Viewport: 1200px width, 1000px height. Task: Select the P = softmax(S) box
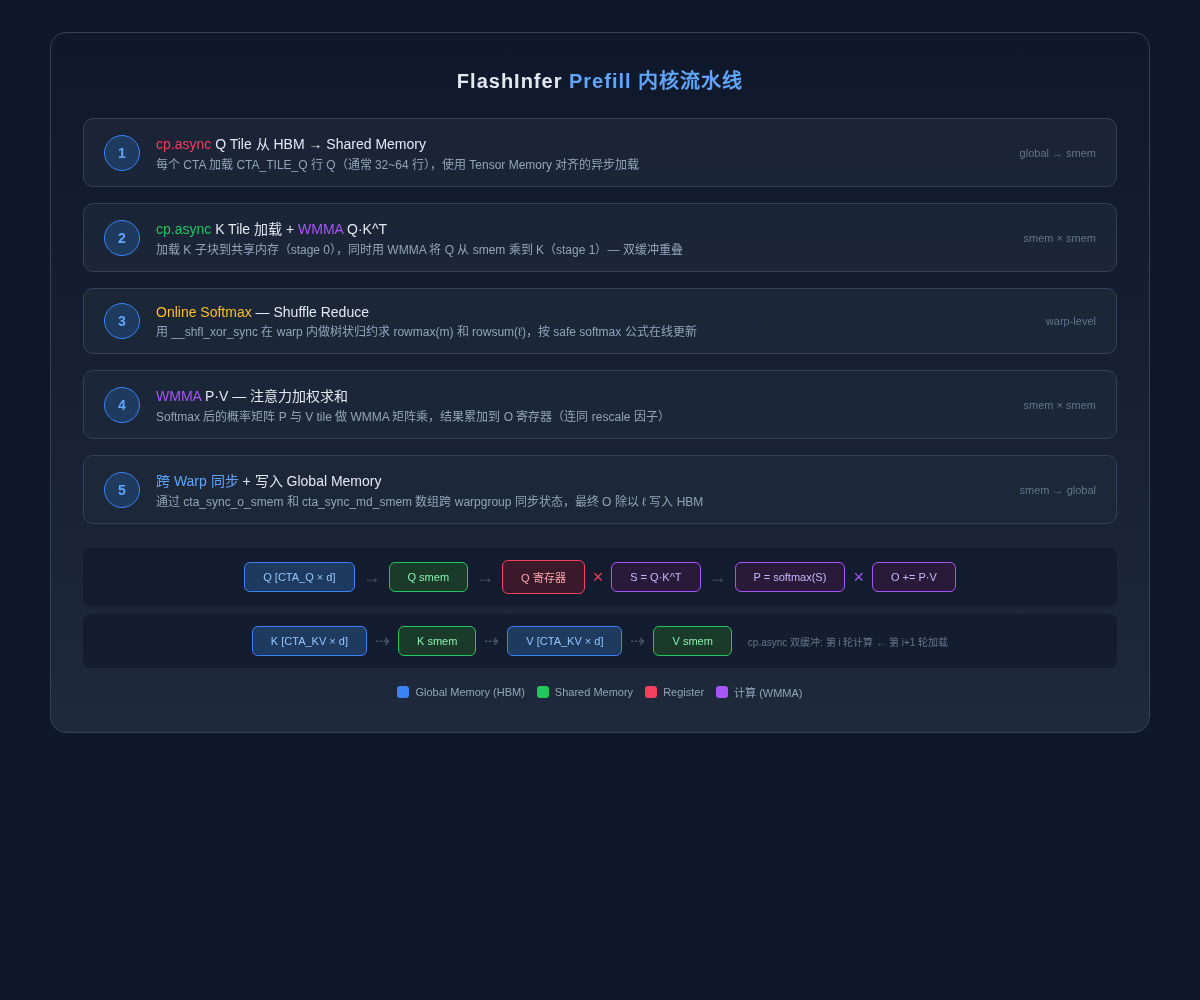[x=790, y=577]
